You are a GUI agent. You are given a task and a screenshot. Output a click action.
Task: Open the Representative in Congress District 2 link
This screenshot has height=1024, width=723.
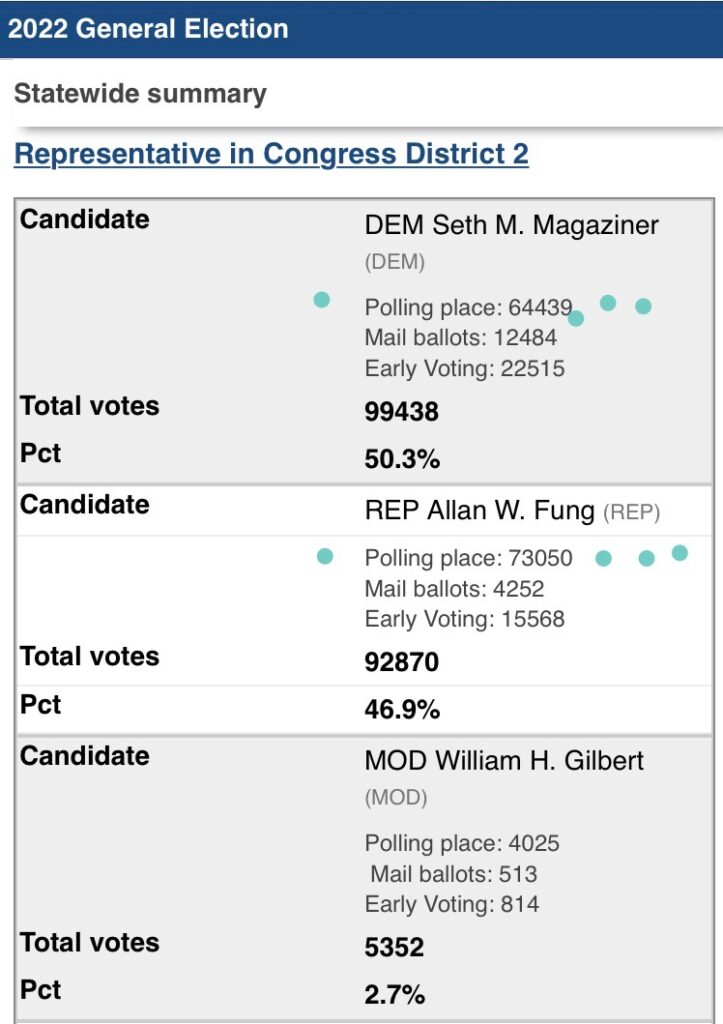271,154
